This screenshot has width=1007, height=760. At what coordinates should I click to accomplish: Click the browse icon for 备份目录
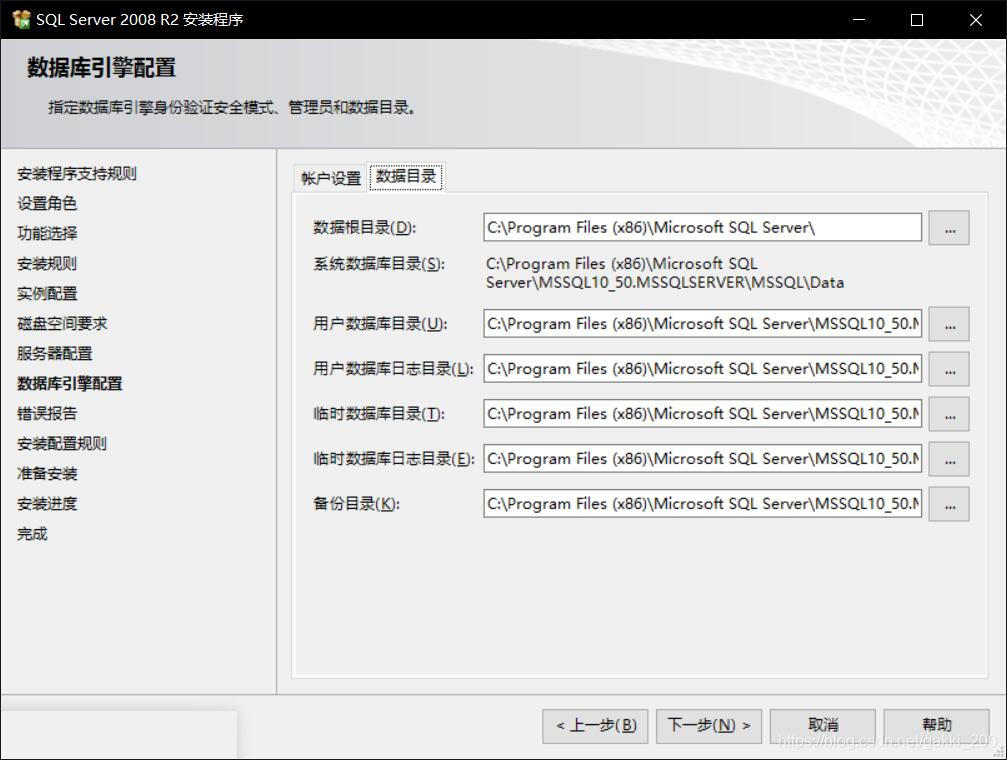pos(948,503)
